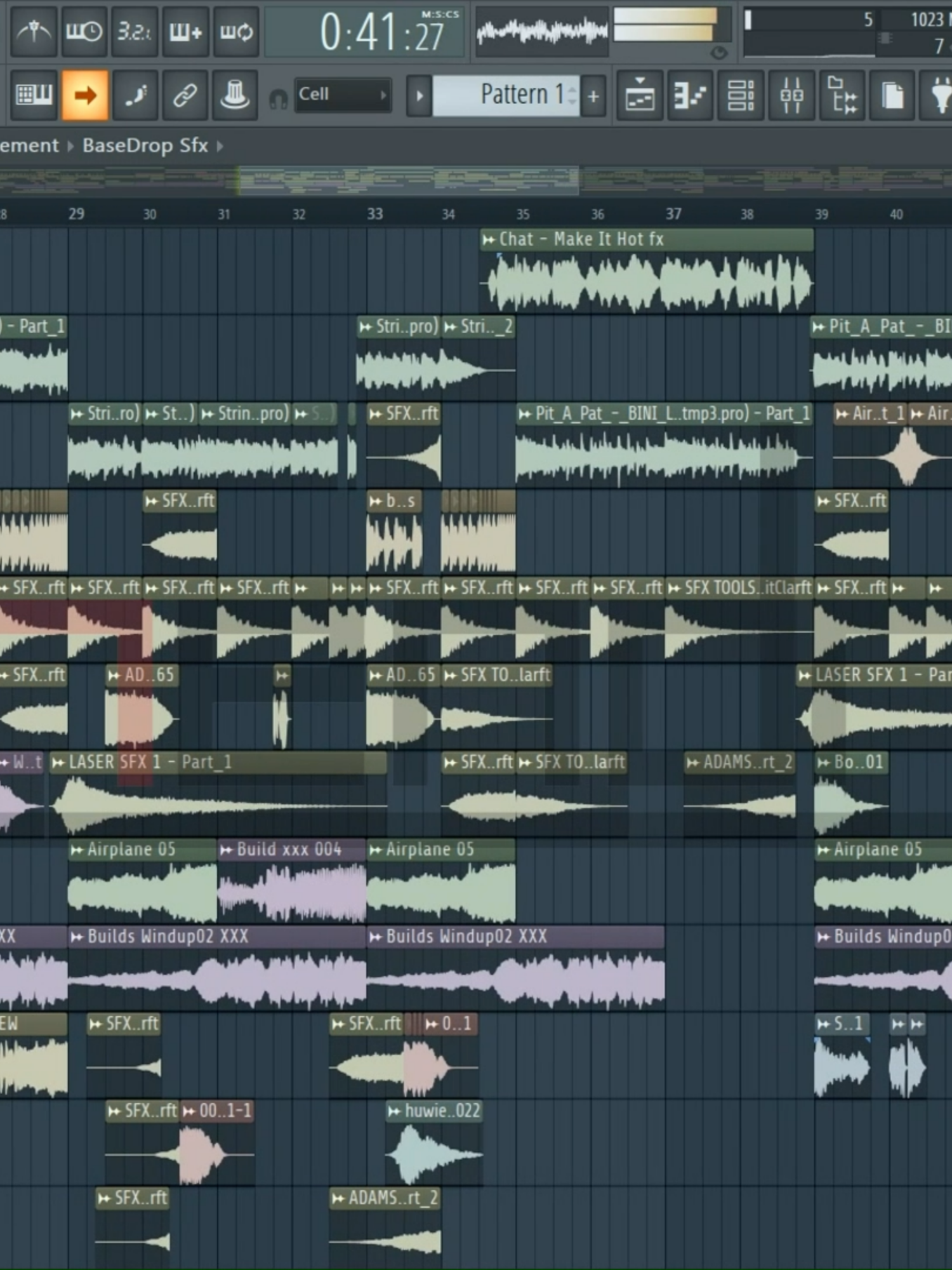Open clip menu of Air..t_1 clip

click(x=842, y=414)
